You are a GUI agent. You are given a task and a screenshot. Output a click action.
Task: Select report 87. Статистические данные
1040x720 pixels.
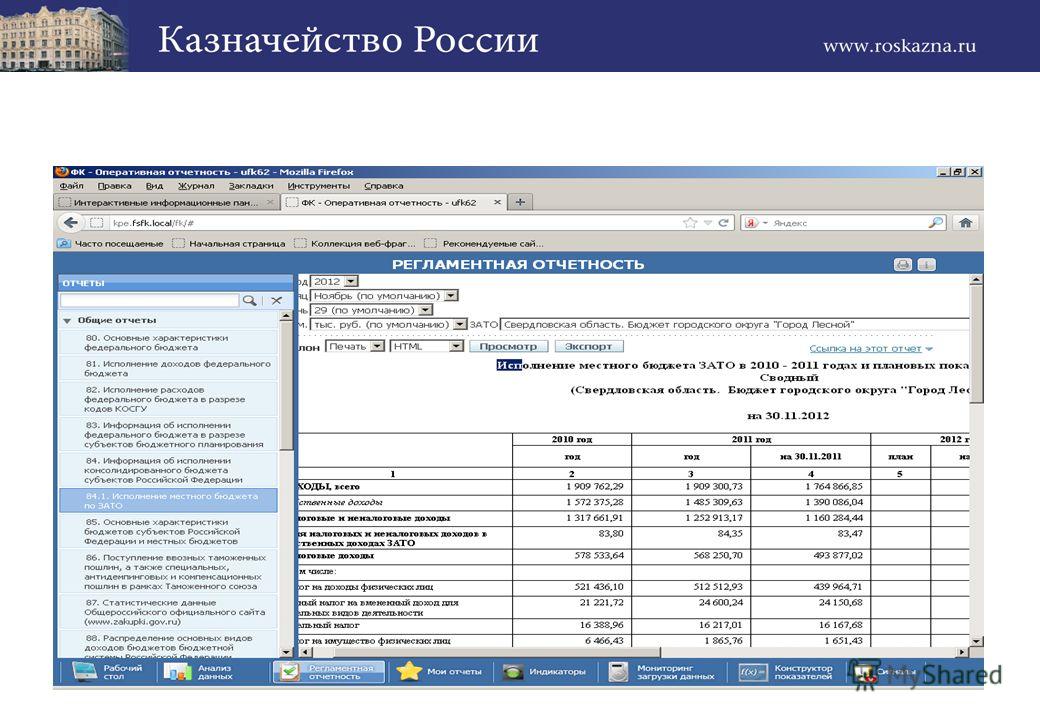click(168, 612)
